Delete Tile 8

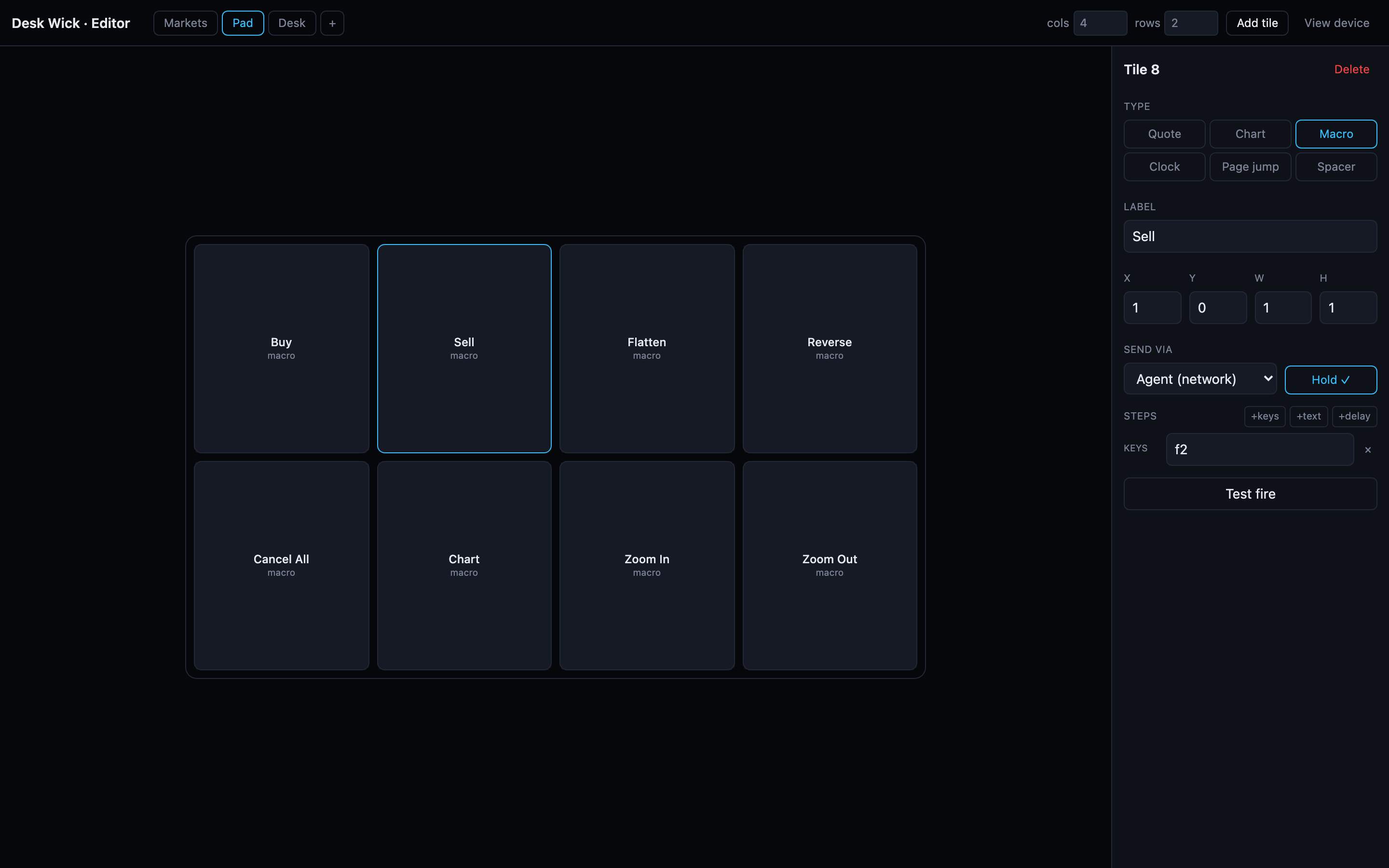pos(1351,69)
